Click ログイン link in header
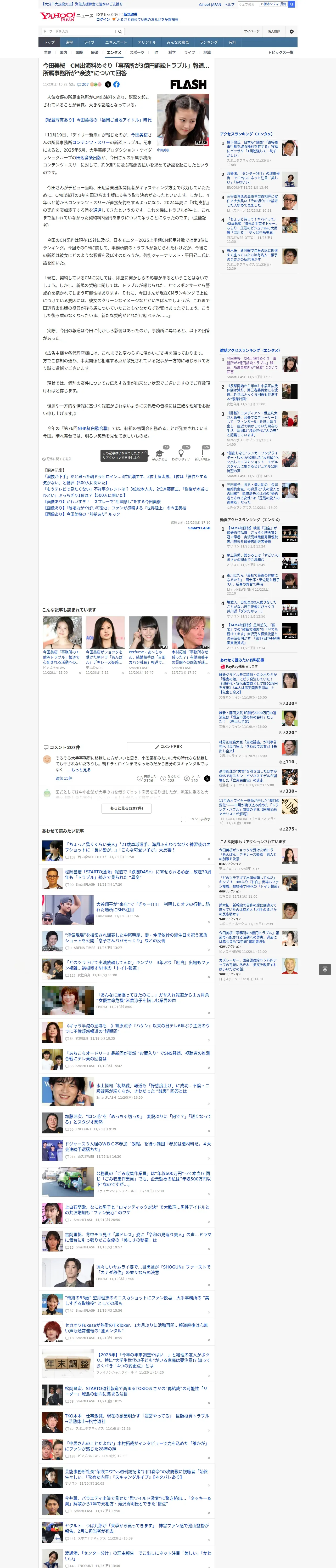 click(x=103, y=20)
